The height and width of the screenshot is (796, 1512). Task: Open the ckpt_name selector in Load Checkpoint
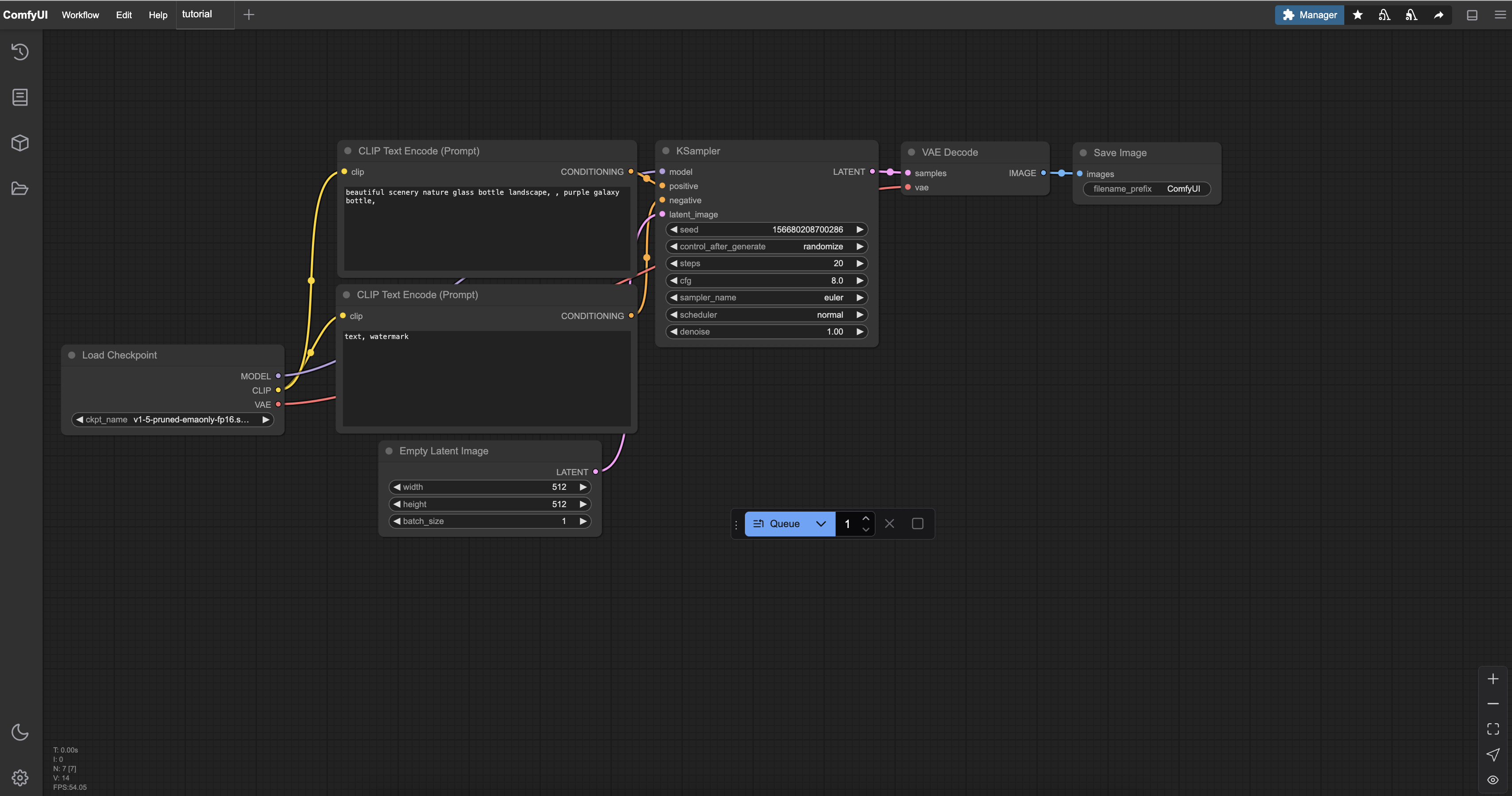[x=172, y=420]
